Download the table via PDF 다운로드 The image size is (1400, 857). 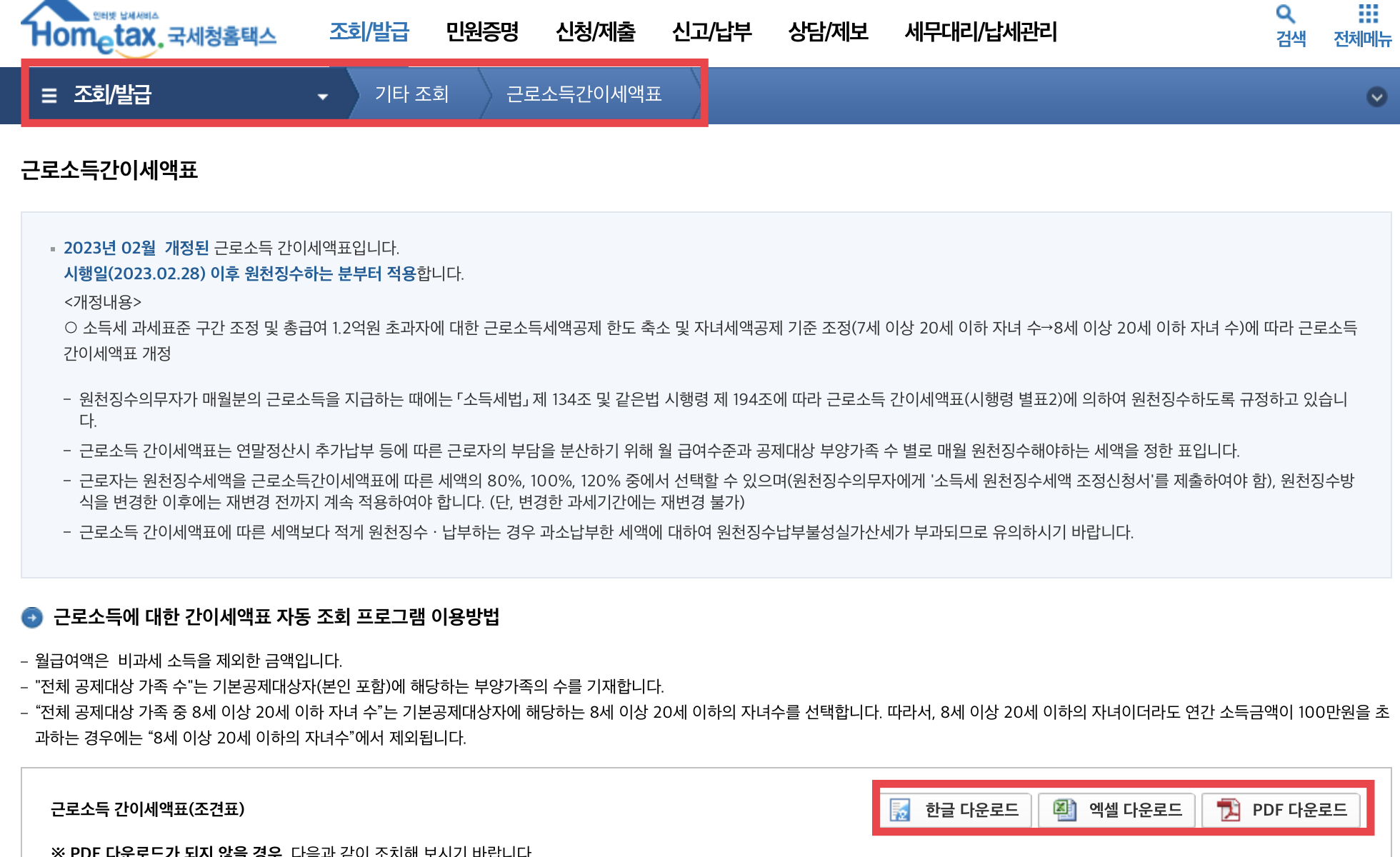[1284, 810]
